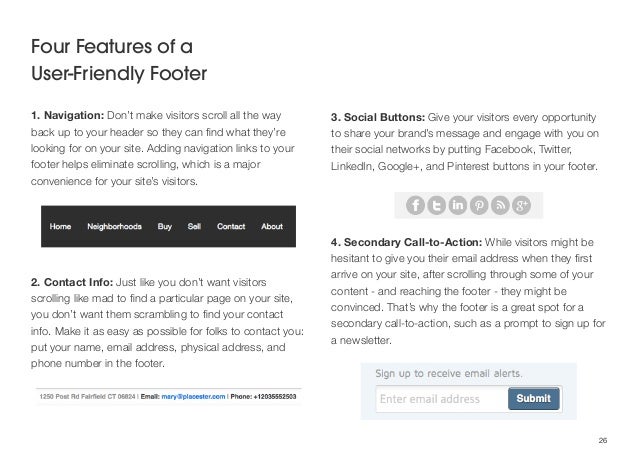
Task: Open Contact in the footer navigation
Action: click(231, 227)
